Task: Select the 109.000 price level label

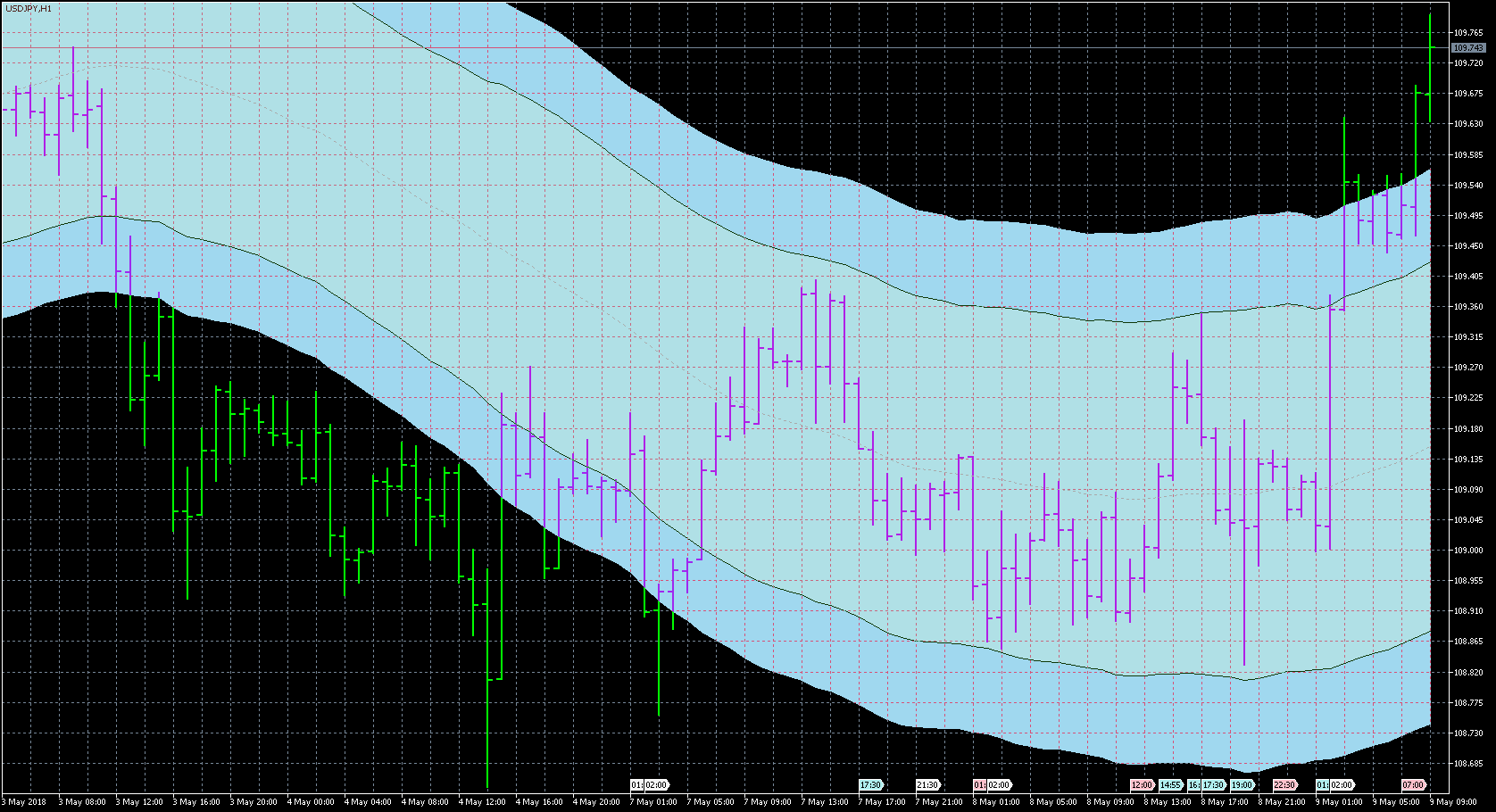Action: [1468, 550]
